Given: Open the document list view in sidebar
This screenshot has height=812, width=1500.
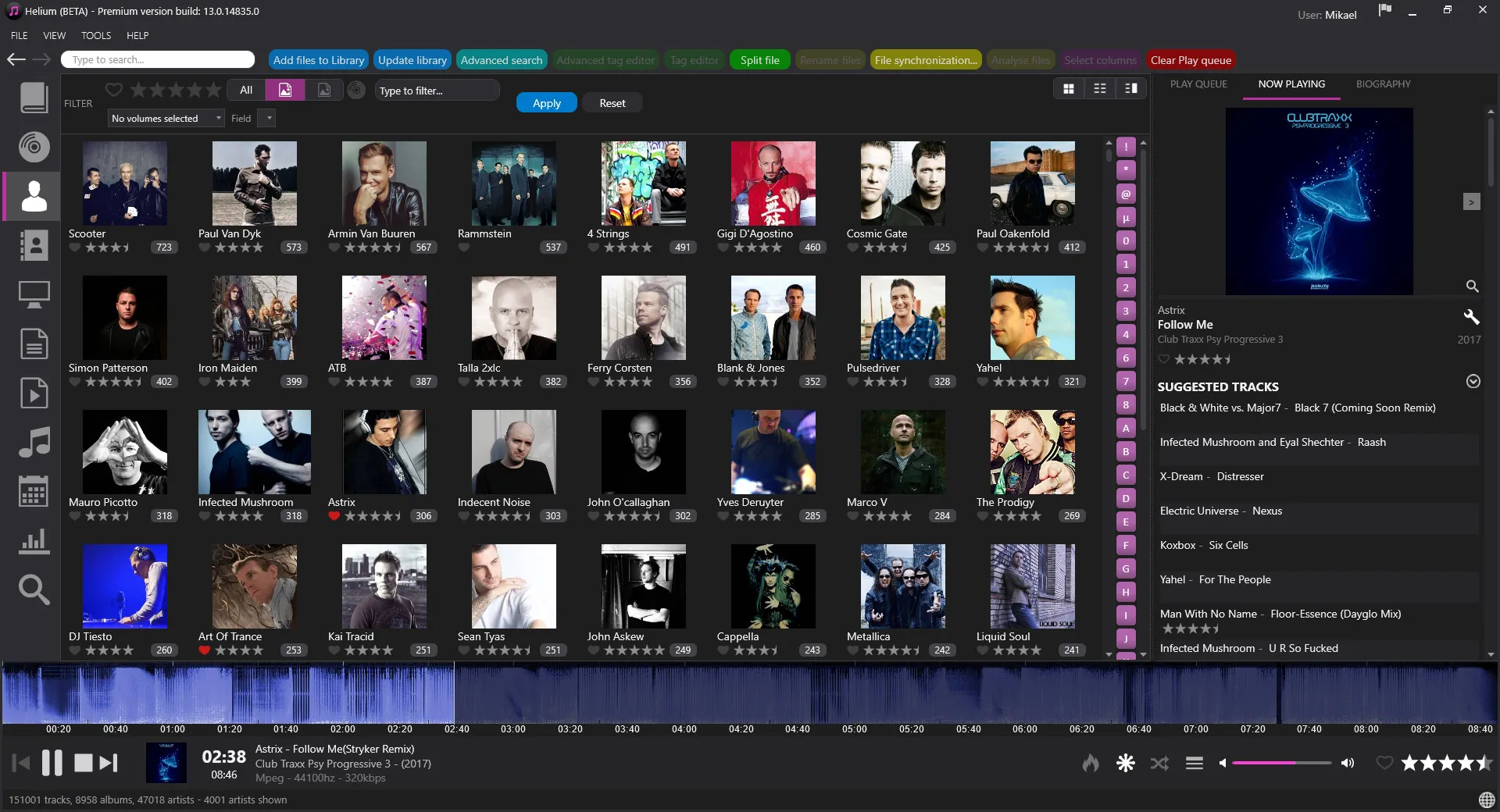Looking at the screenshot, I should click(34, 344).
